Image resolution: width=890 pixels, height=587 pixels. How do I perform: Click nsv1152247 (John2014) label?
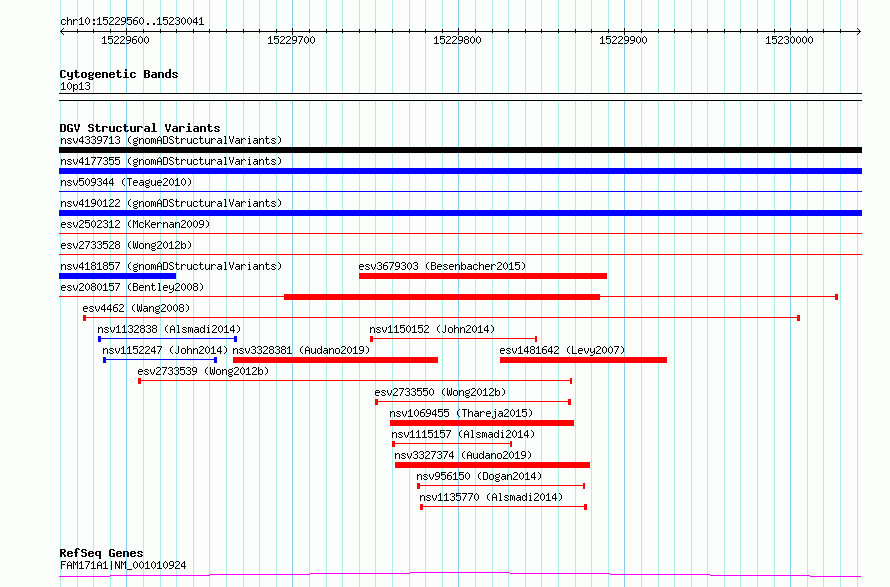tap(165, 350)
